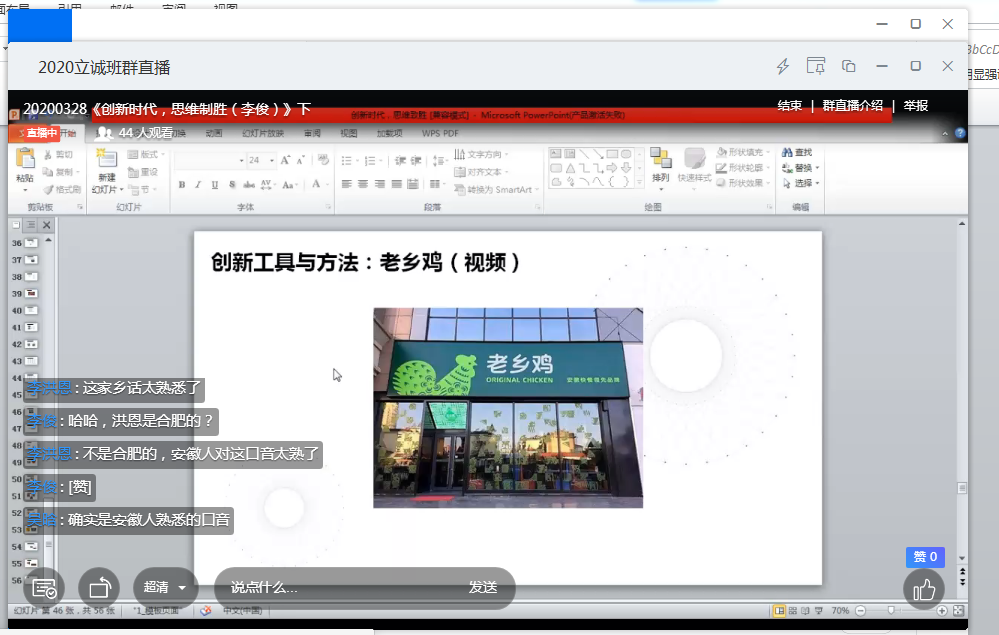999x635 pixels.
Task: Click the 举报 report link
Action: 916,106
